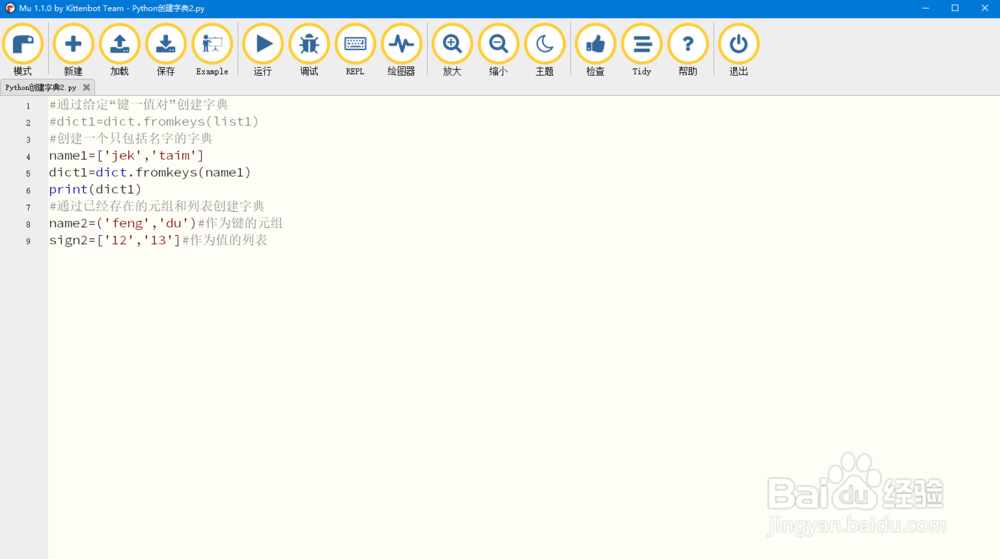Image resolution: width=1000 pixels, height=559 pixels.
Task: Open Help (帮助)
Action: click(688, 50)
